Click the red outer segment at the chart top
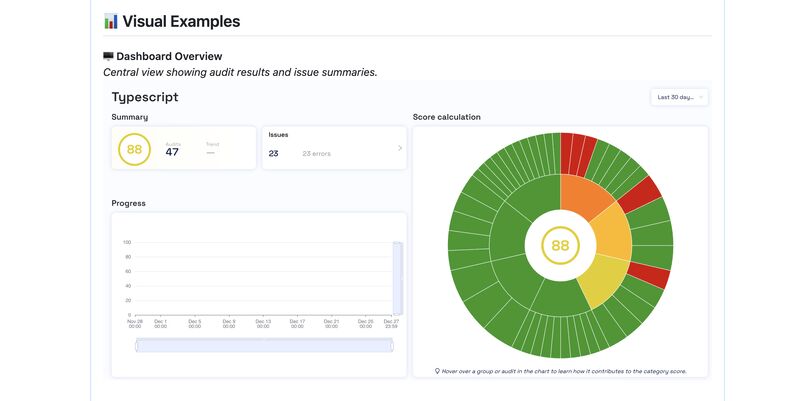The height and width of the screenshot is (401, 800). 577,151
